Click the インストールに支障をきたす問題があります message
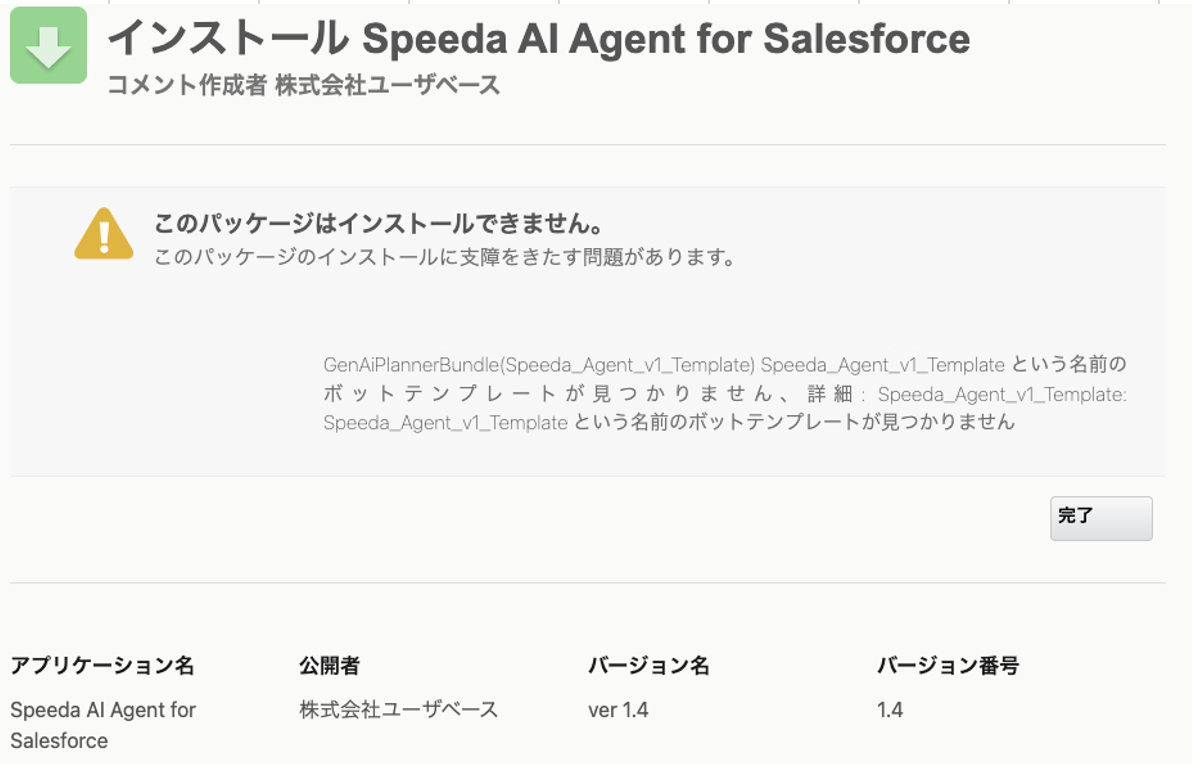Image resolution: width=1192 pixels, height=764 pixels. click(445, 257)
